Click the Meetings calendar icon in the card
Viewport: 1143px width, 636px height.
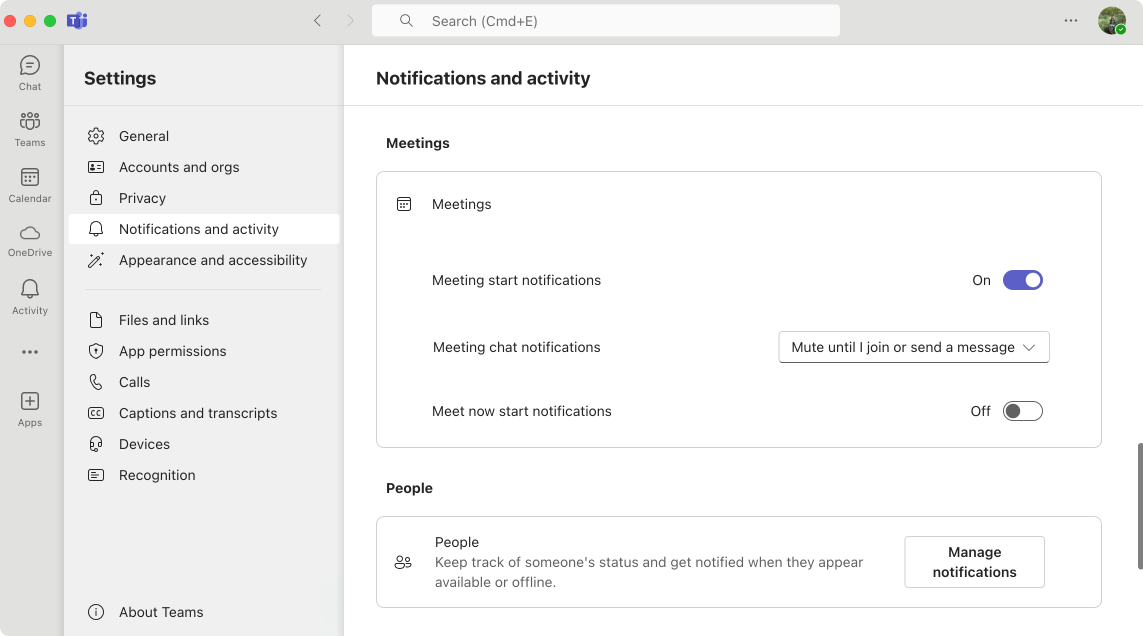(x=404, y=204)
